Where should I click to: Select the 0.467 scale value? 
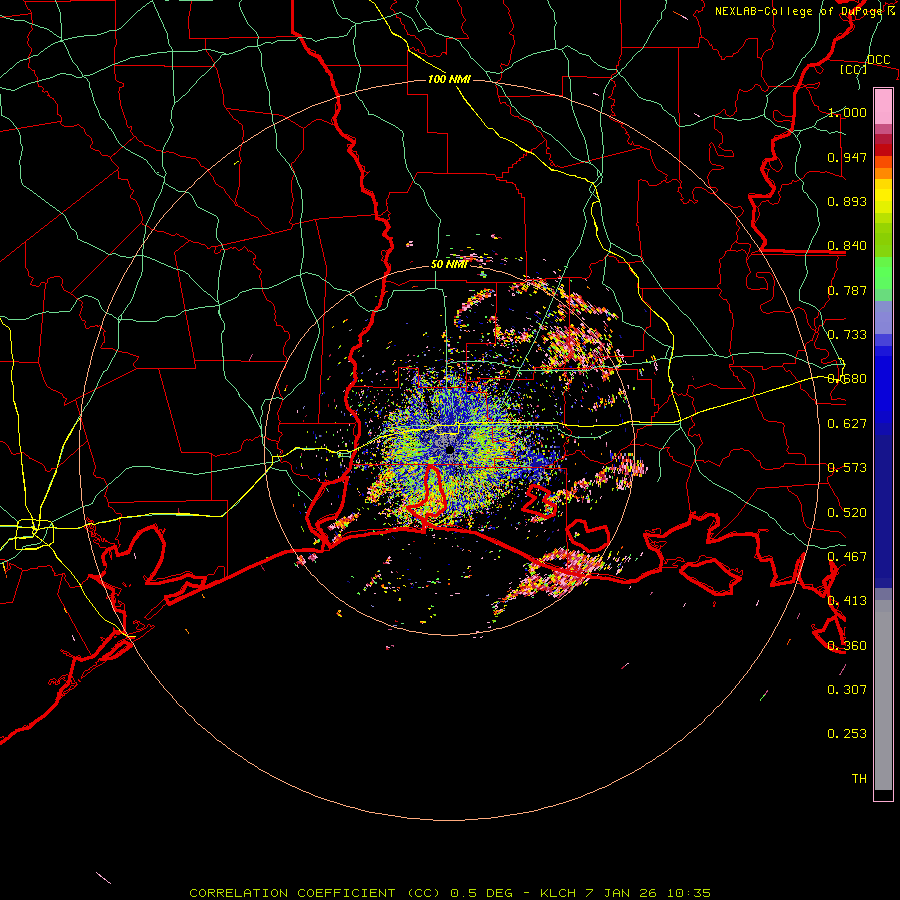847,557
